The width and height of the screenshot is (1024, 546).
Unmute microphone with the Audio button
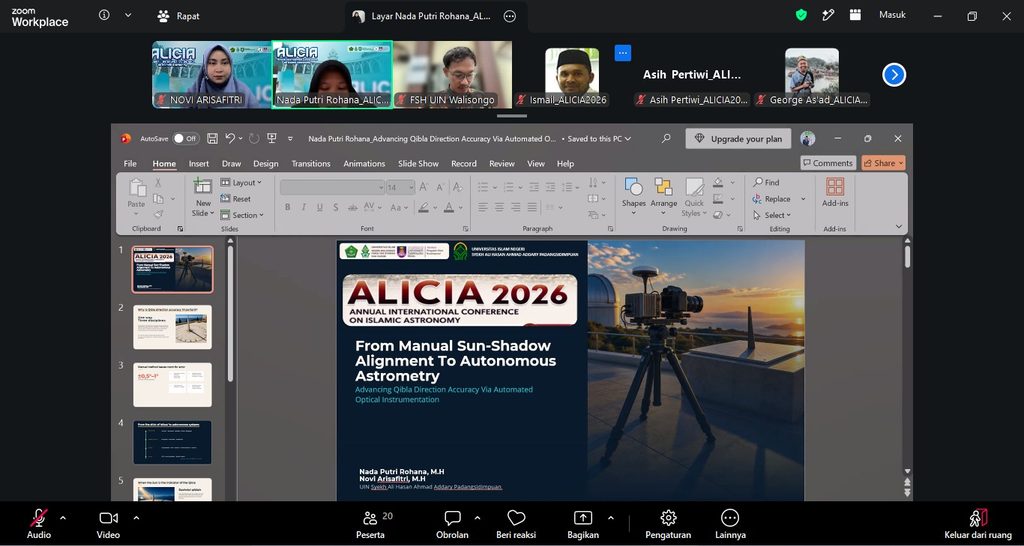[39, 524]
